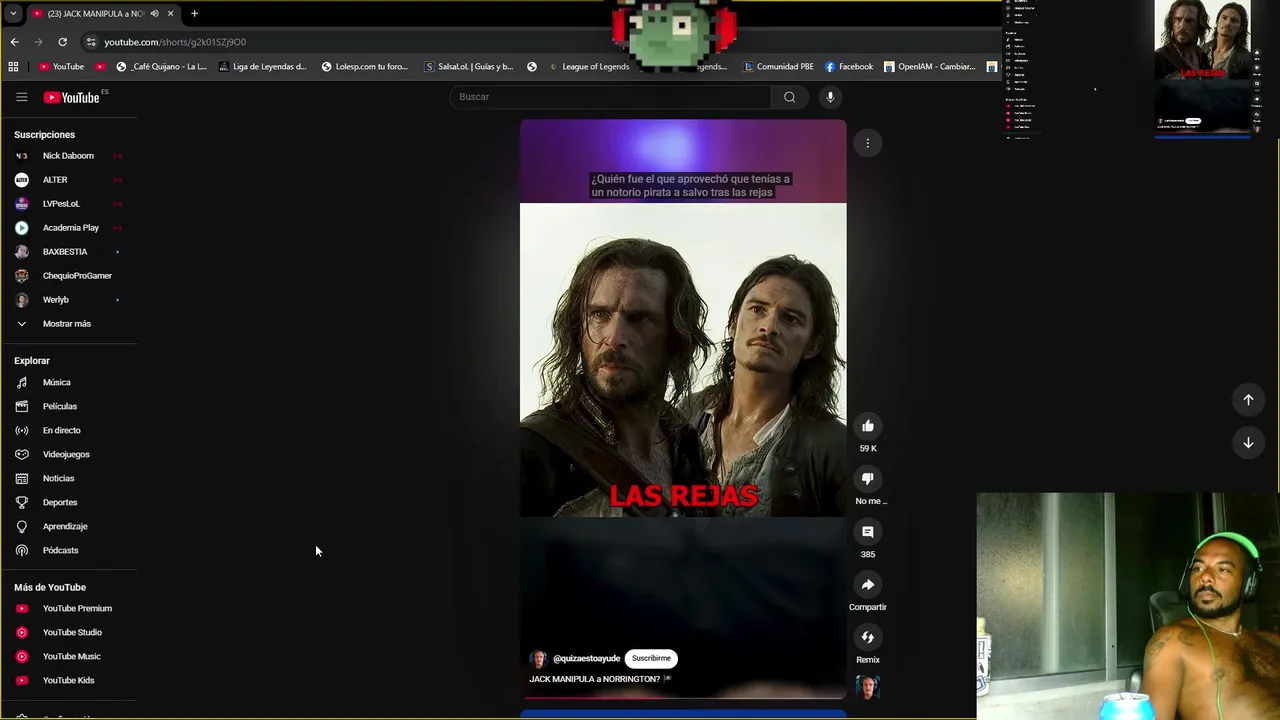Viewport: 1280px width, 720px height.
Task: Open the three-dot options menu of the Short
Action: 868,143
